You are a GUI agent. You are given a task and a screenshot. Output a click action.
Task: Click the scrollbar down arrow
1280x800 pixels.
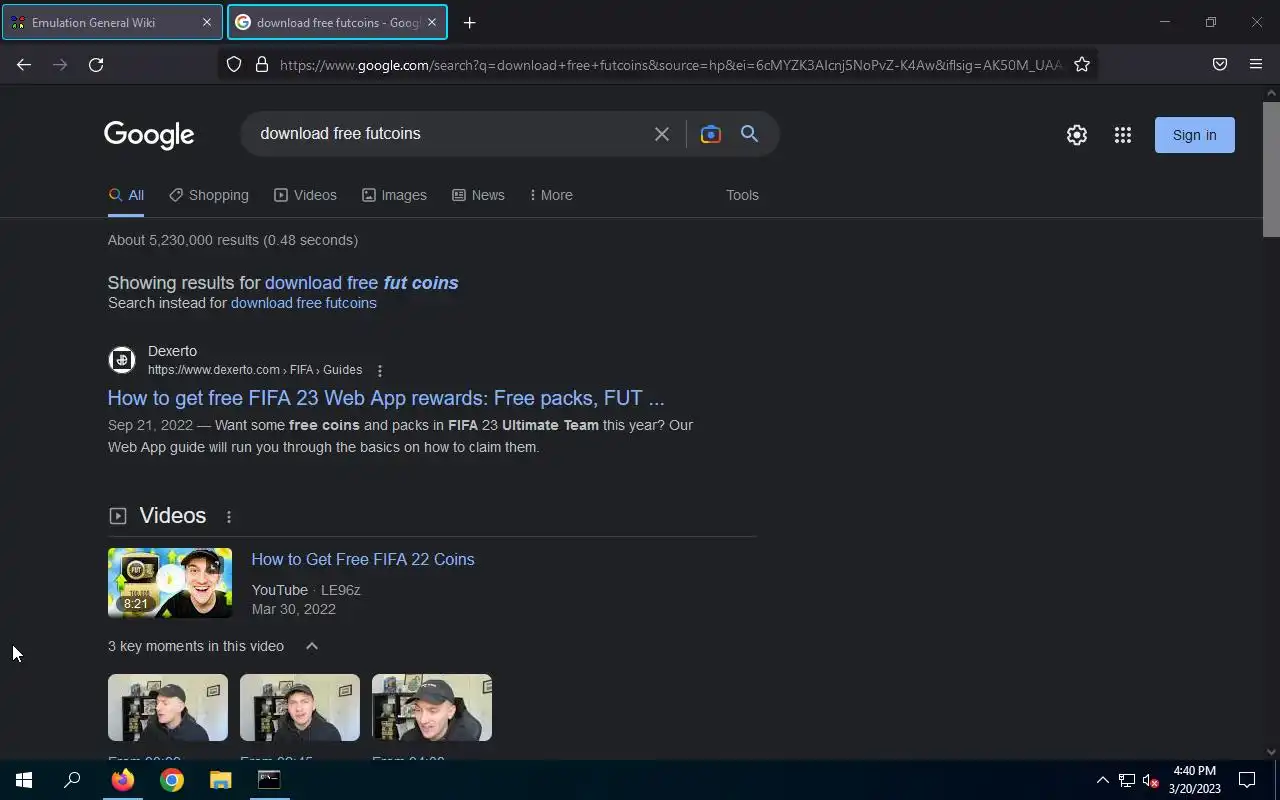click(x=1271, y=751)
